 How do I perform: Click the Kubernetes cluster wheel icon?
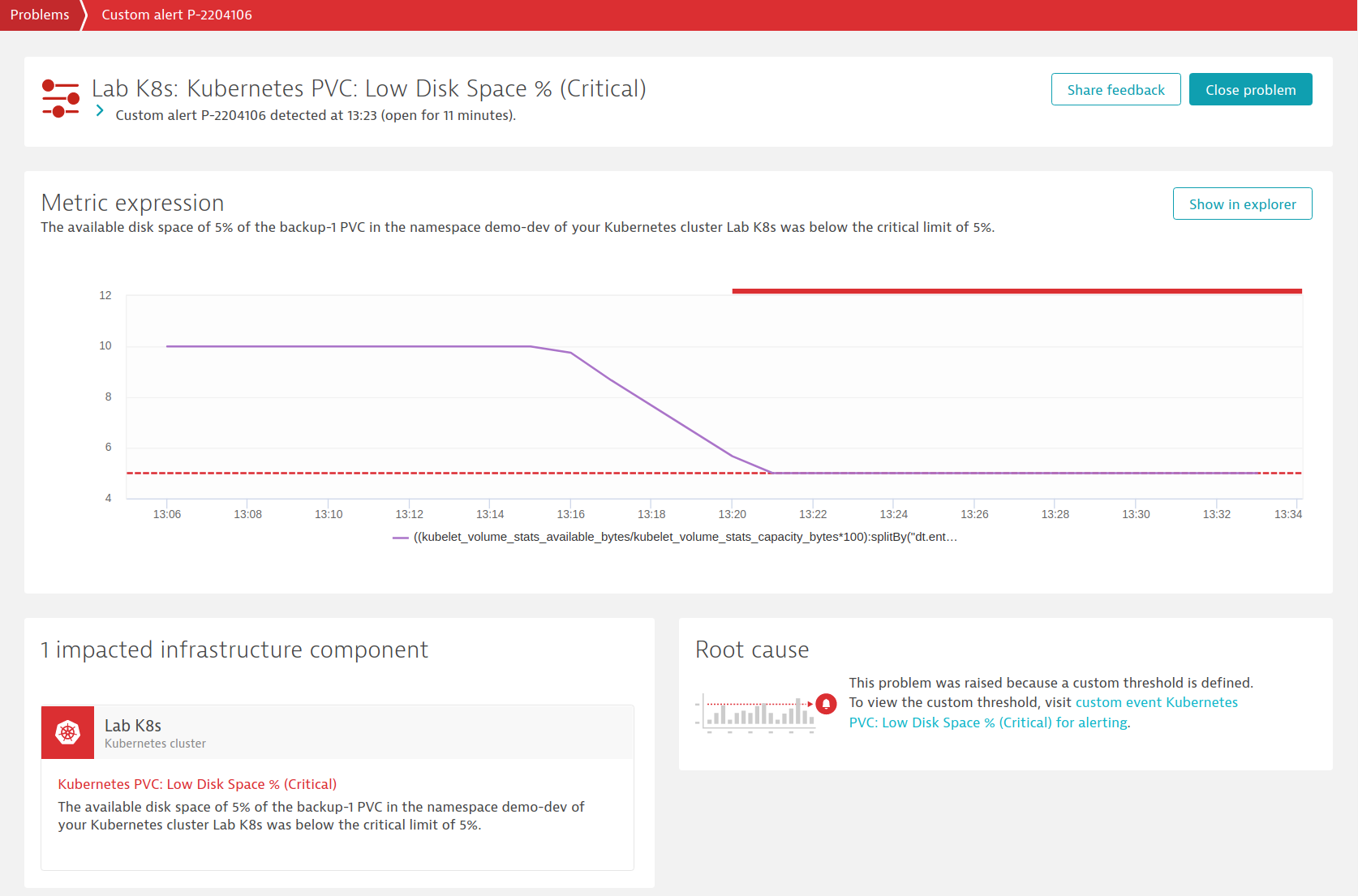tap(68, 733)
